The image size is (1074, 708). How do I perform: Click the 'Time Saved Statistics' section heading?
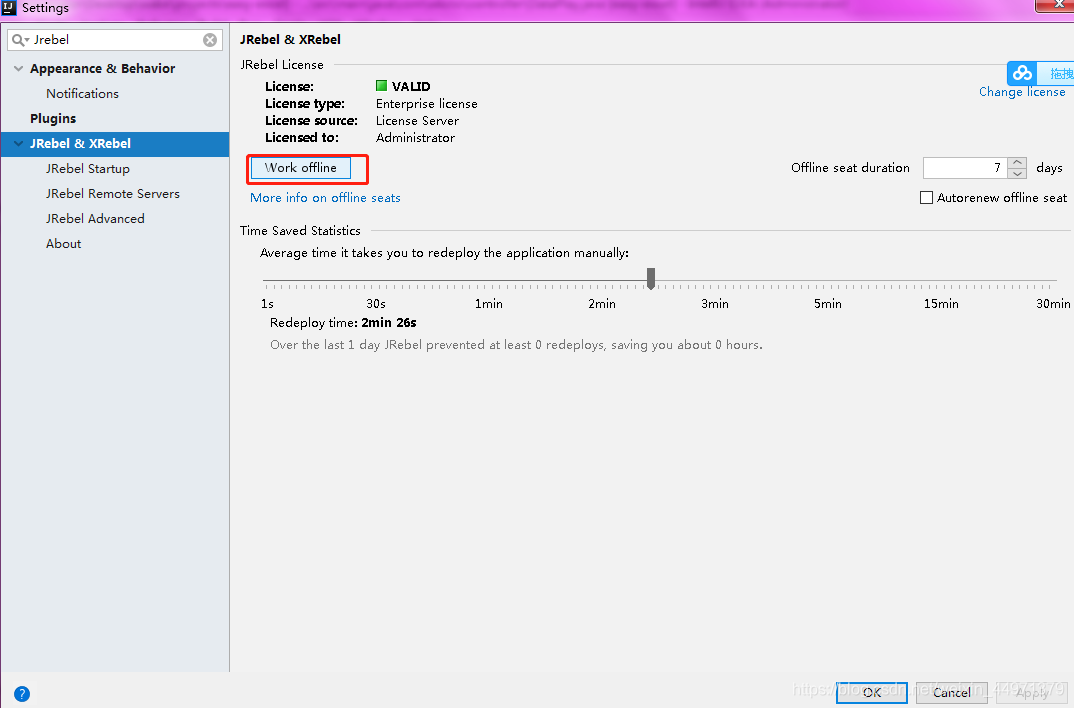300,231
